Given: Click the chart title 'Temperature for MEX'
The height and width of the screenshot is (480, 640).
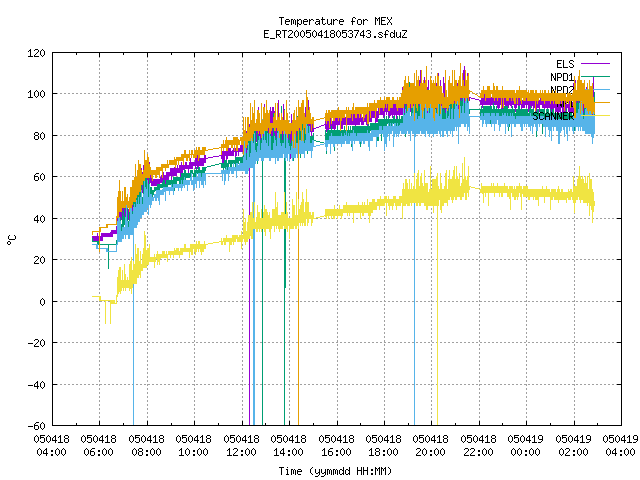Looking at the screenshot, I should tap(335, 21).
